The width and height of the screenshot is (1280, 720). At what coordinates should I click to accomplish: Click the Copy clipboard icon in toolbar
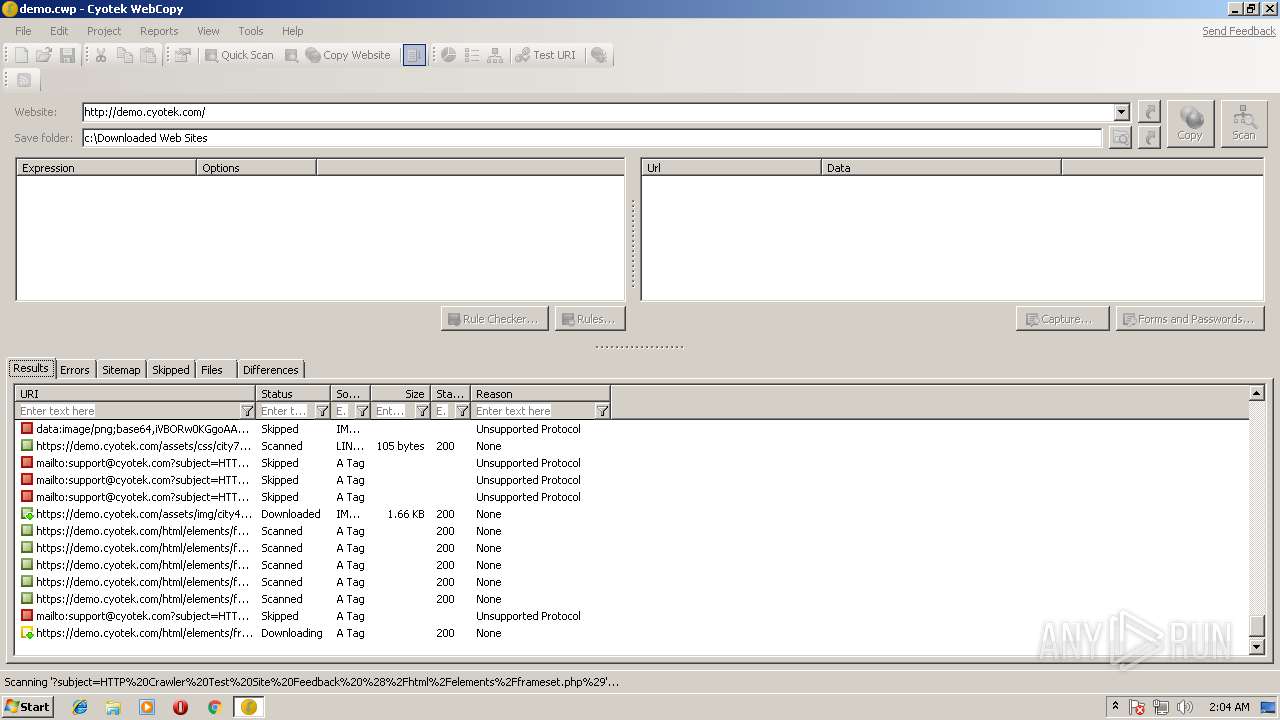[124, 56]
